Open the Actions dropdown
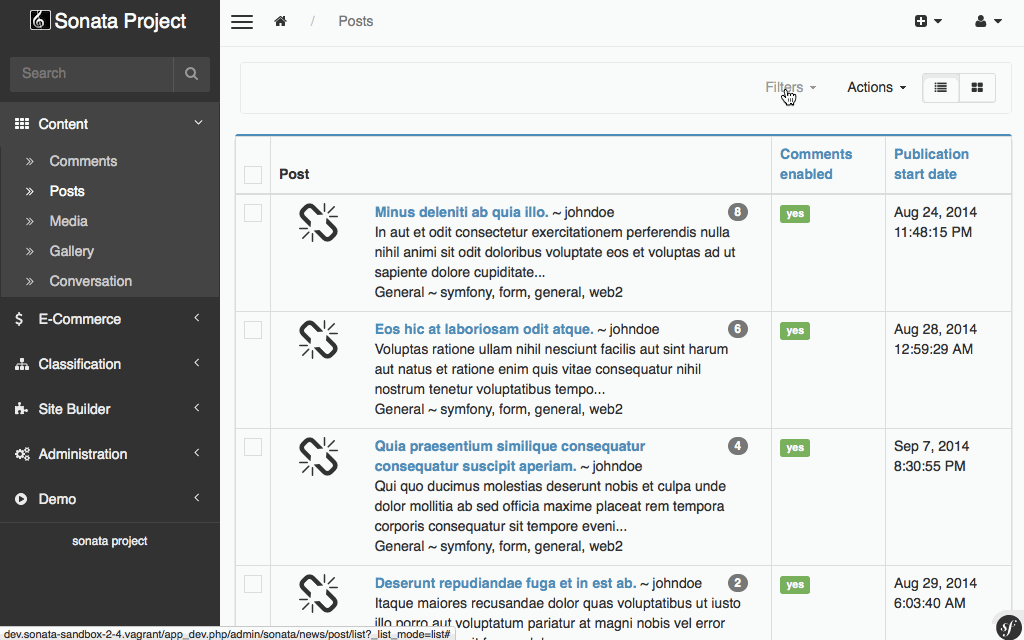This screenshot has height=640, width=1024. pyautogui.click(x=876, y=88)
